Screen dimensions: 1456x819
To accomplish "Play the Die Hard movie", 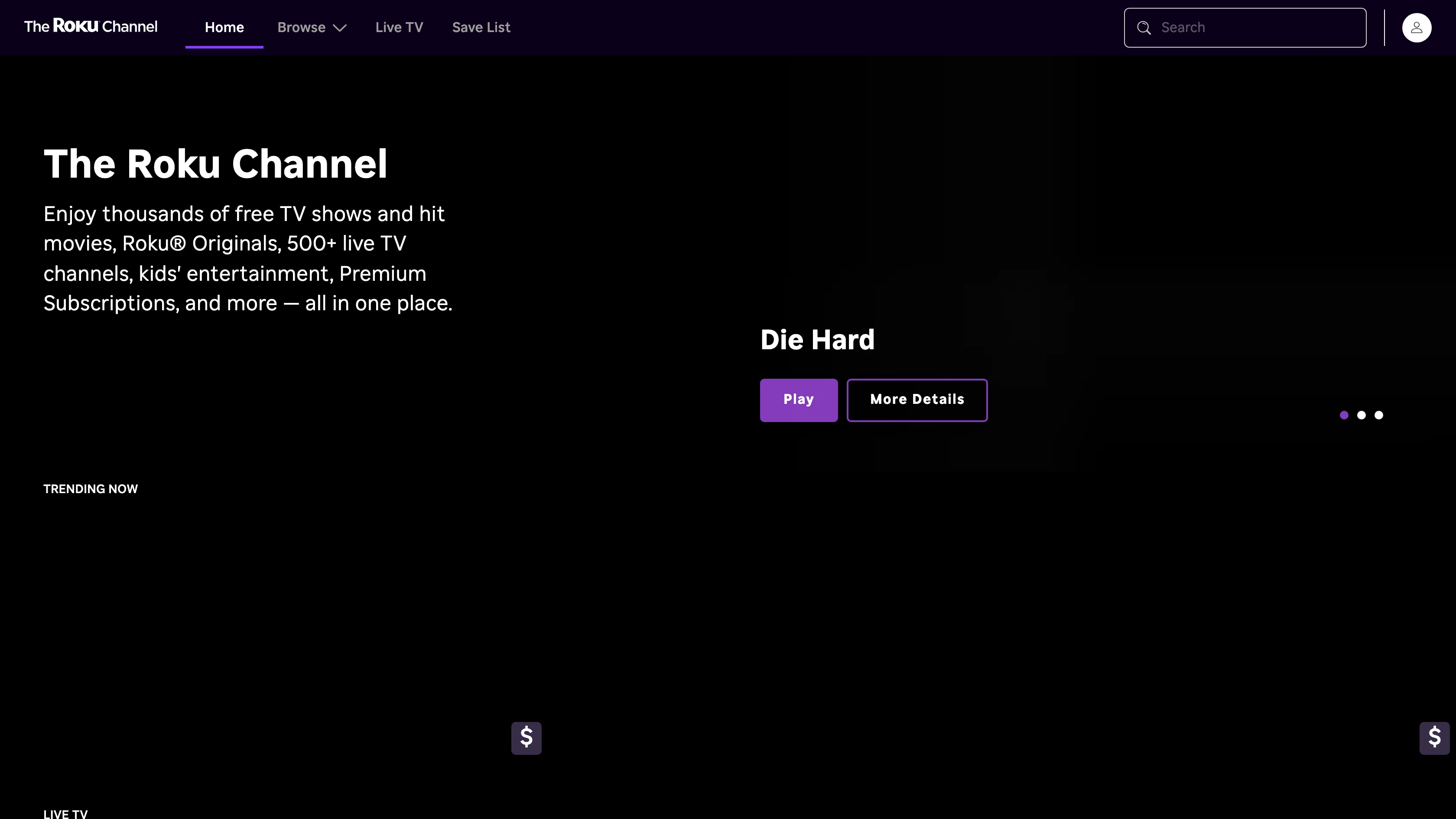I will 798,400.
